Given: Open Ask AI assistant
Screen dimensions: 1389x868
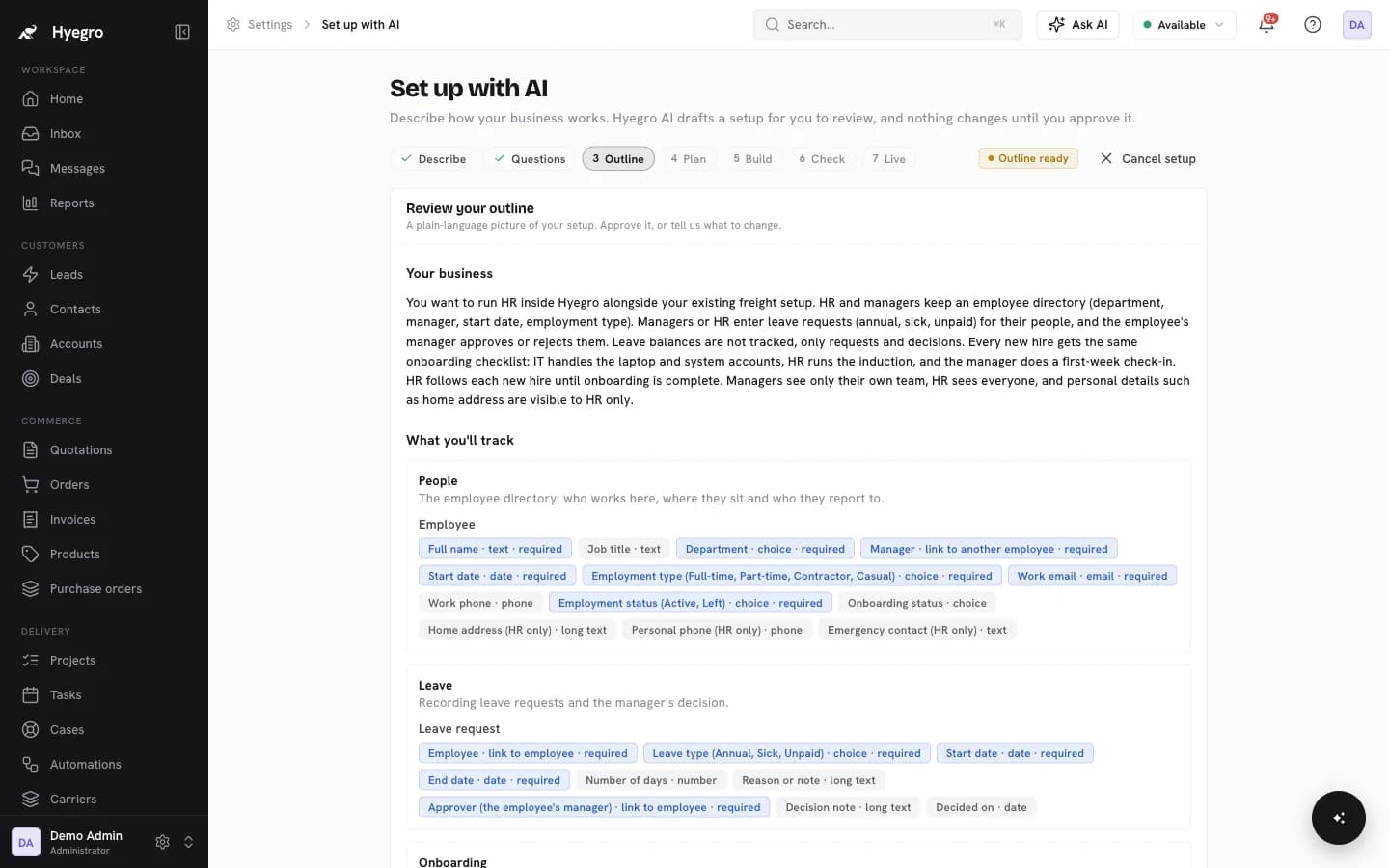Looking at the screenshot, I should 1077,24.
